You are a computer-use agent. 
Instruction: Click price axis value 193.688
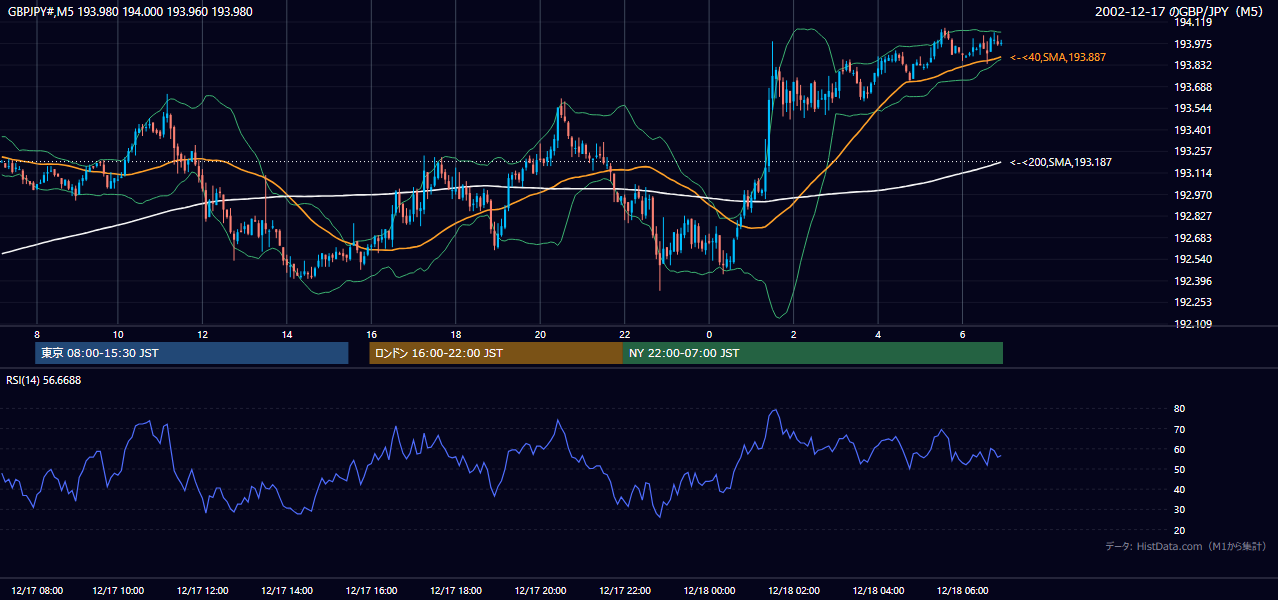point(1193,87)
